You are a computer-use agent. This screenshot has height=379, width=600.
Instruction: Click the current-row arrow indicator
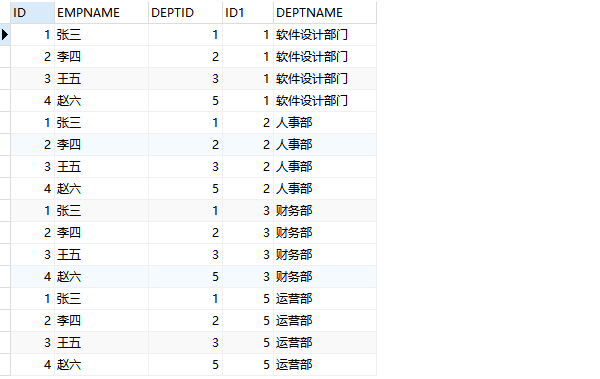[x=5, y=34]
